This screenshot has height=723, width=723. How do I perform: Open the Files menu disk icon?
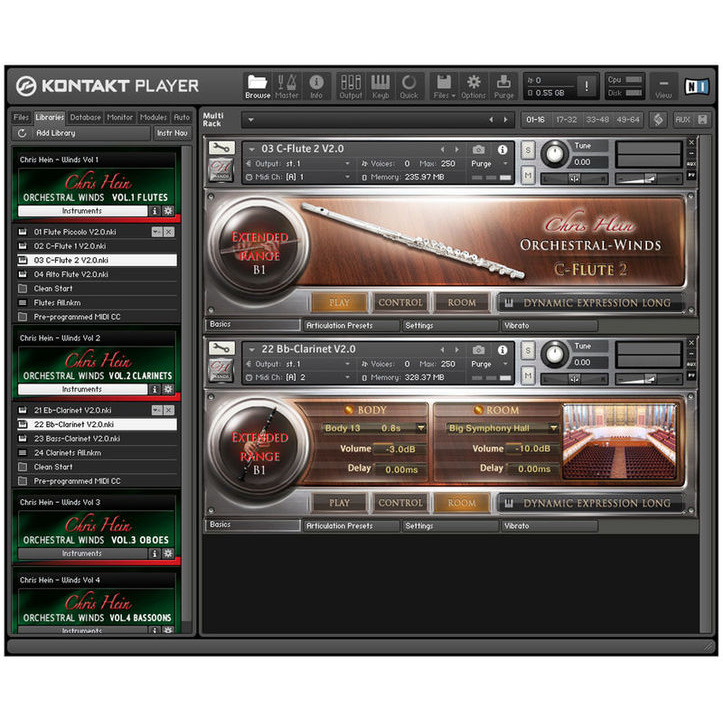click(x=444, y=86)
